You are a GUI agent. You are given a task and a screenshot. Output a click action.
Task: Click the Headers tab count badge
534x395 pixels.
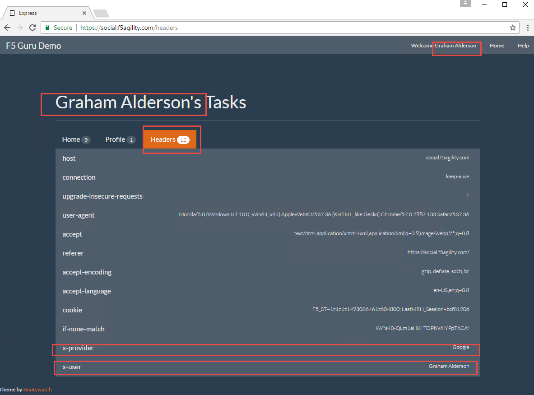[x=183, y=140]
